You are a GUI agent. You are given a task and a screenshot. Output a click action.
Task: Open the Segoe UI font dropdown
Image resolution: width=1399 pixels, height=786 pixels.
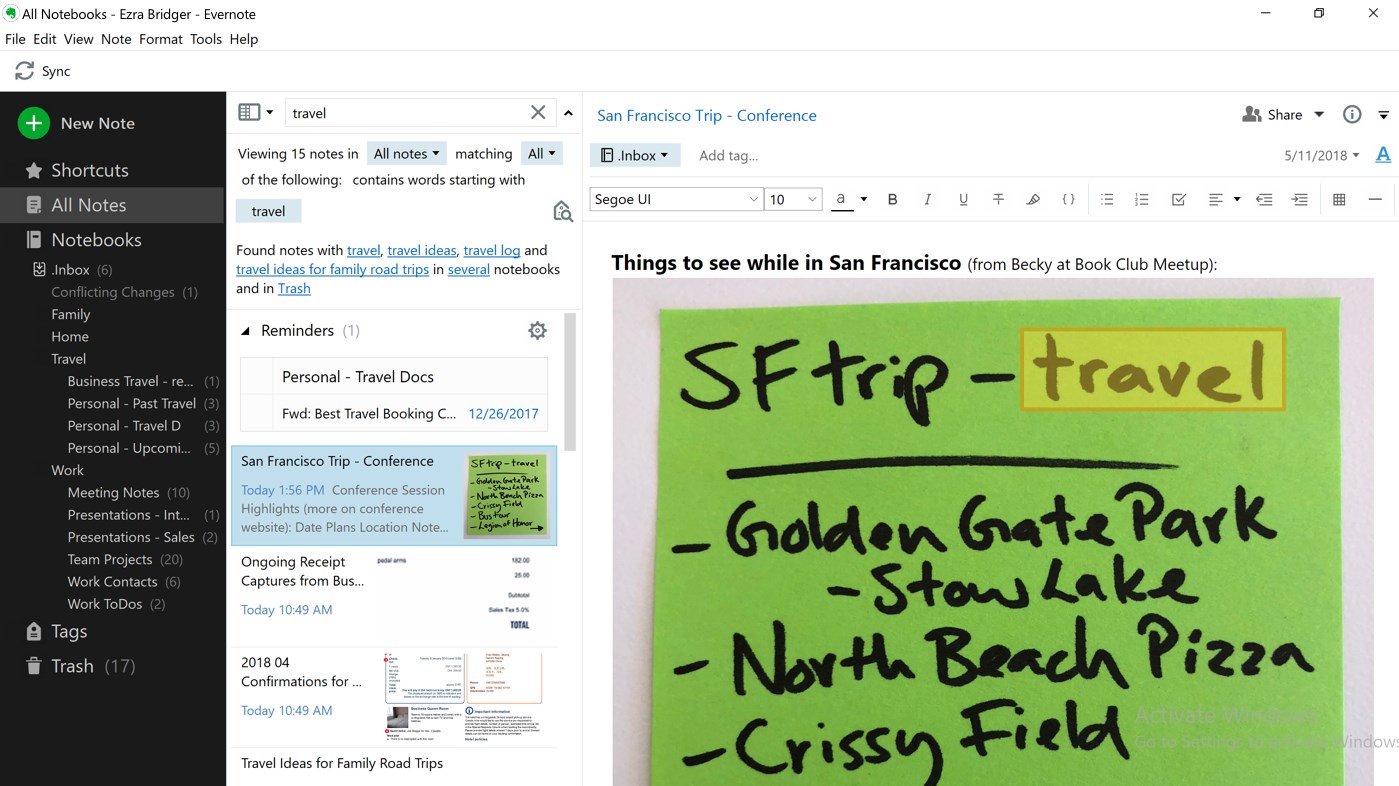pos(676,199)
